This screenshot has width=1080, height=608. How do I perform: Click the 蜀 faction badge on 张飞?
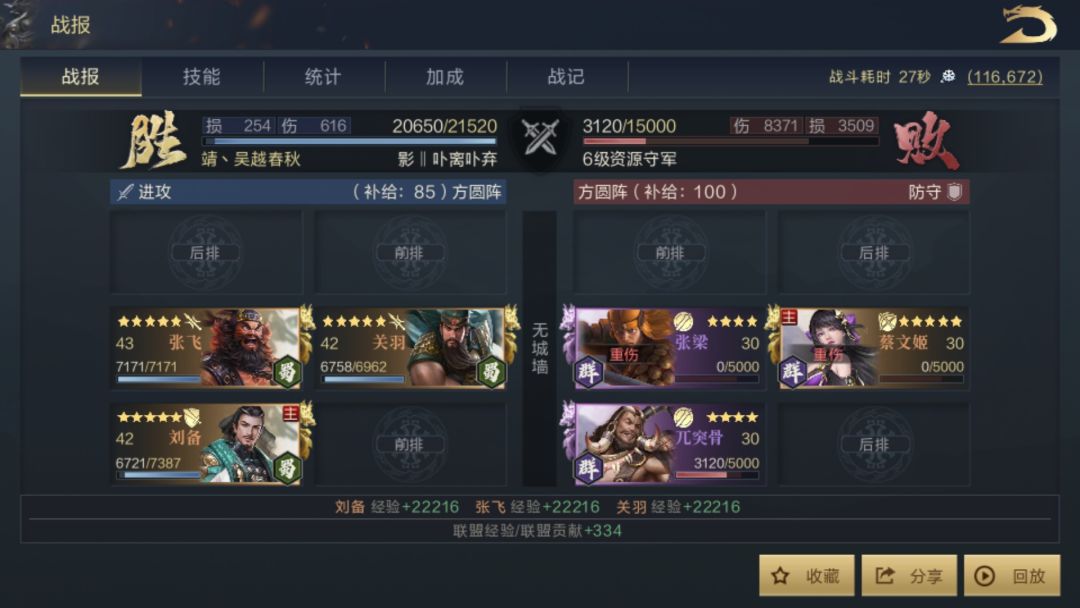click(x=287, y=373)
